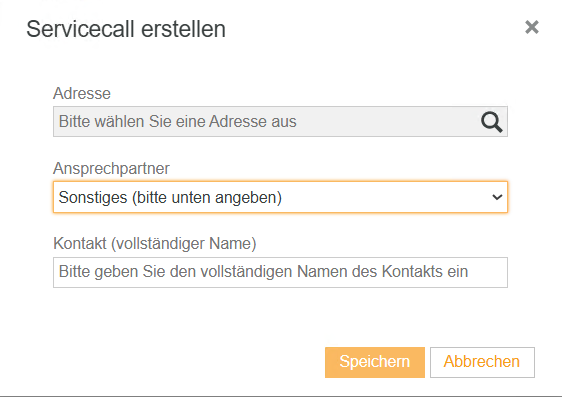Focus the Kontakt full name input field
This screenshot has width=562, height=397.
280,272
